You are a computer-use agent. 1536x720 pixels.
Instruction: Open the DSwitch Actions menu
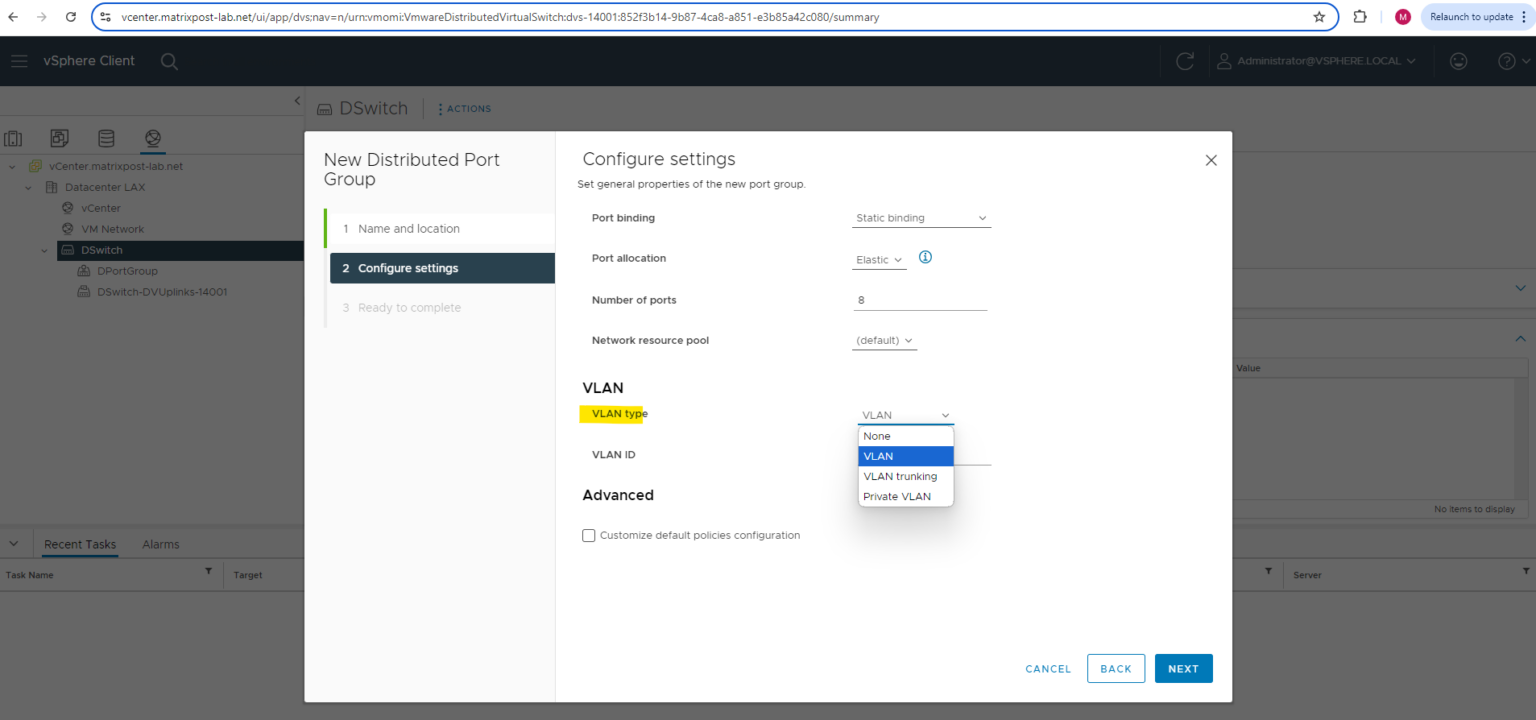463,108
